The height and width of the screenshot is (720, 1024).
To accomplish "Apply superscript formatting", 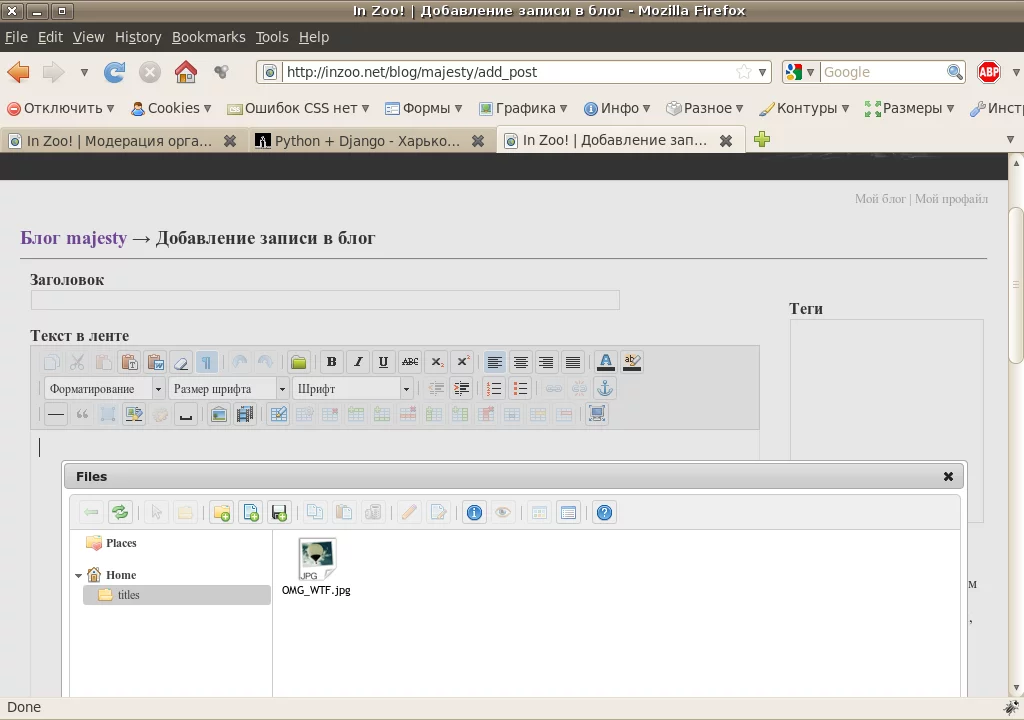I will point(462,362).
